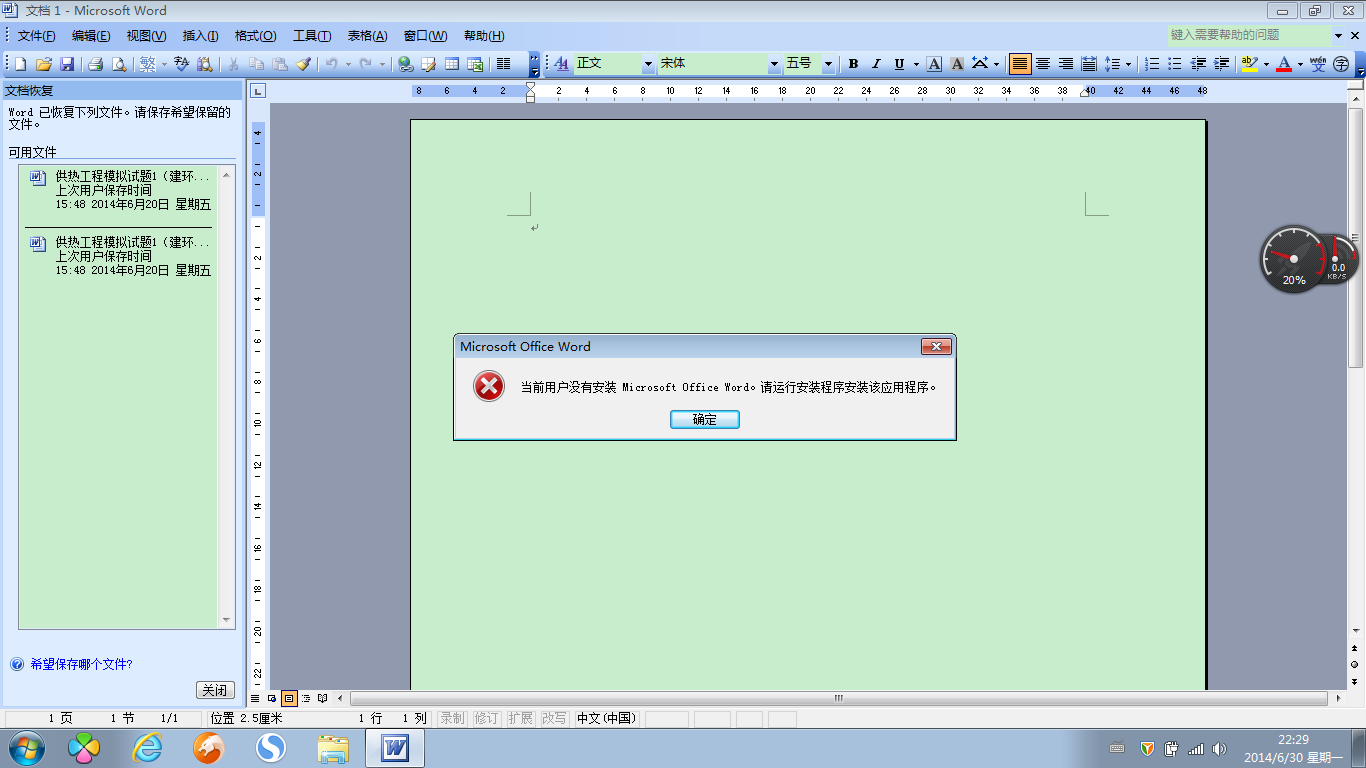This screenshot has width=1366, height=768.
Task: Click the horizontal scrollbar of the document
Action: tap(840, 698)
